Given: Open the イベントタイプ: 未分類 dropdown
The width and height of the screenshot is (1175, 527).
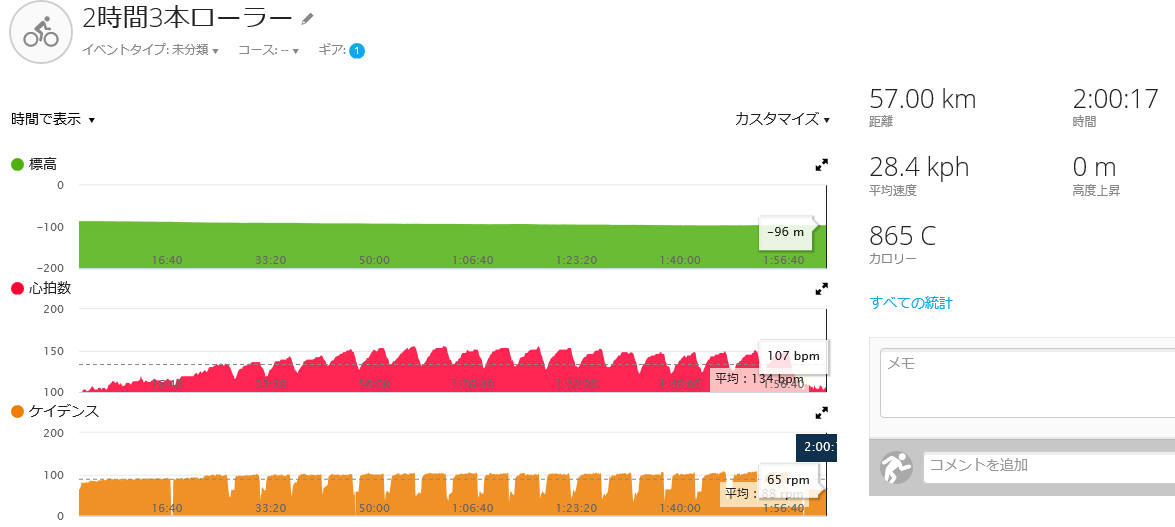Looking at the screenshot, I should 150,50.
